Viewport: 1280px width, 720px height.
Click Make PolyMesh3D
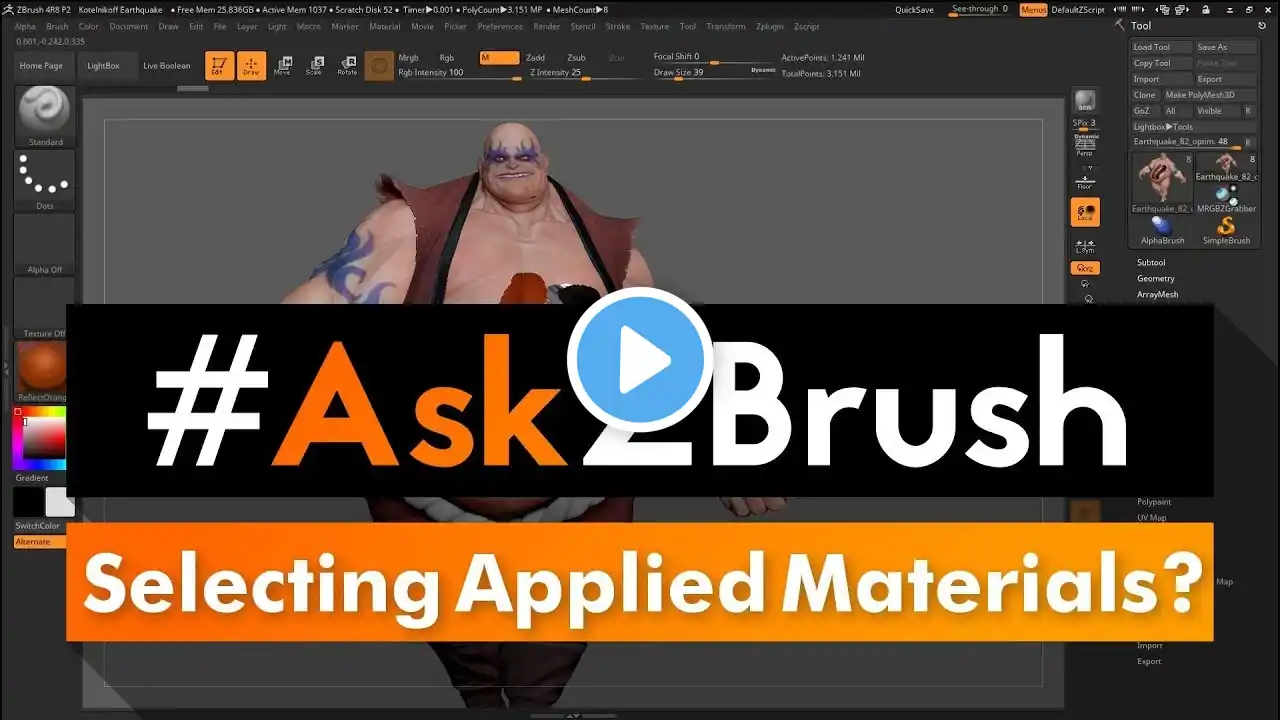tap(1209, 95)
